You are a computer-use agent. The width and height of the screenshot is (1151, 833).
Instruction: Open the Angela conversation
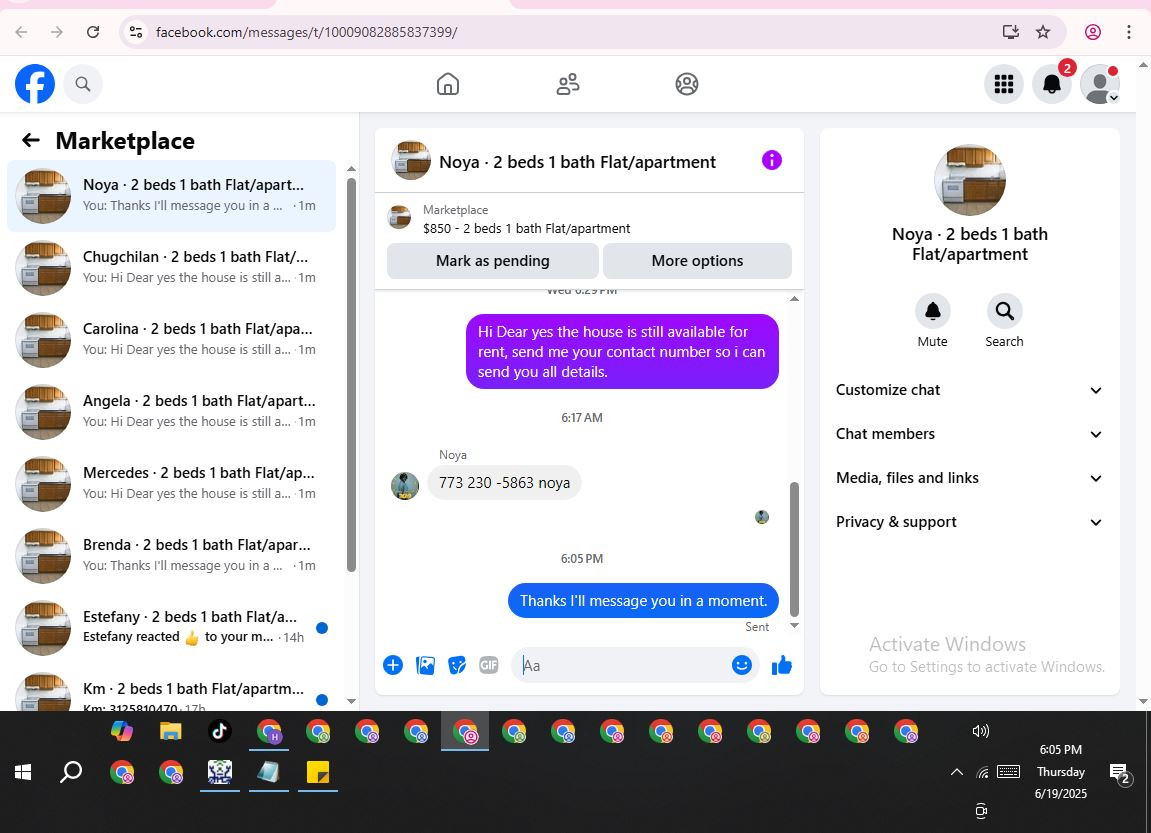(171, 411)
